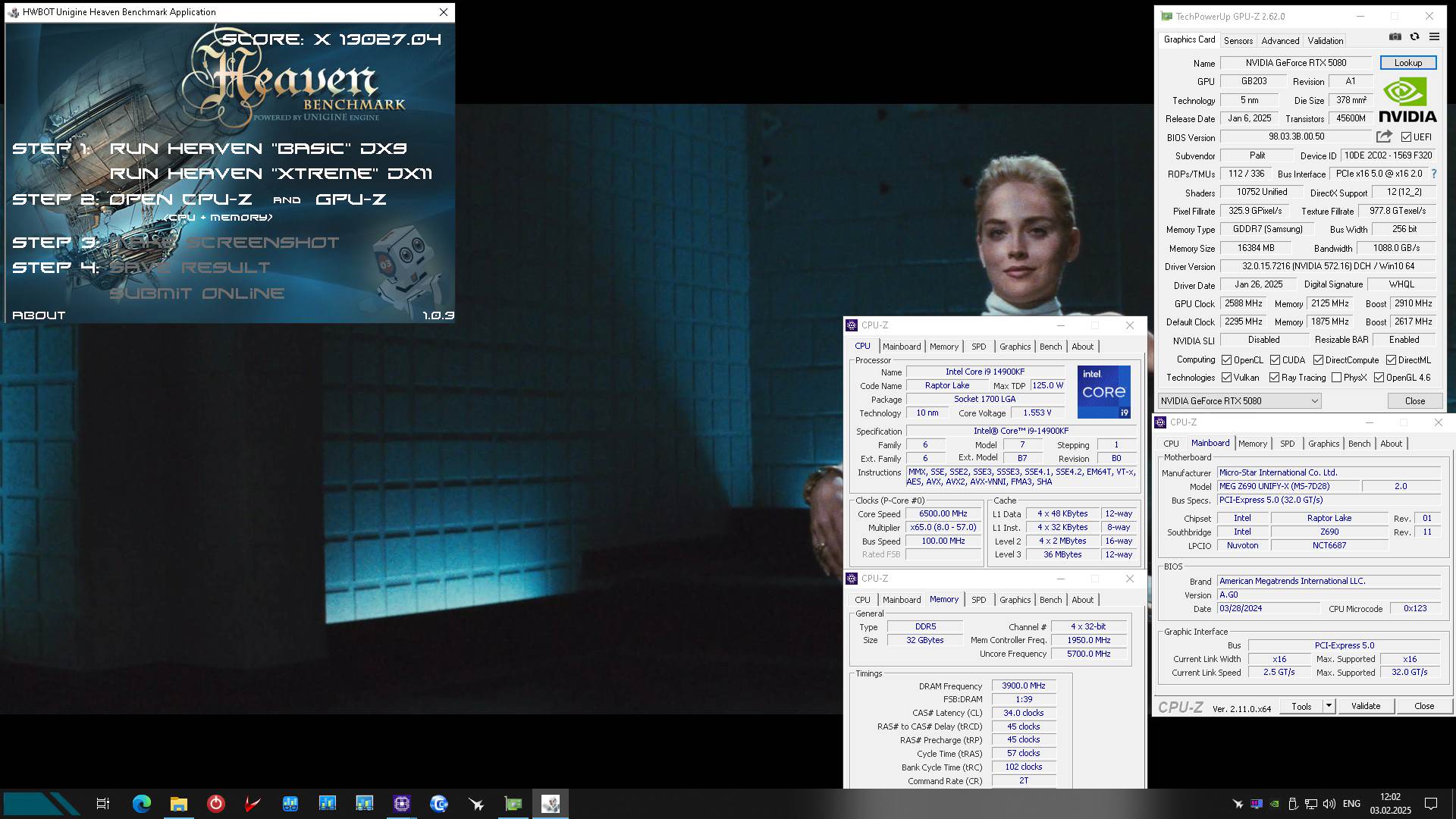Click Run Heaven "Basic" DX9 in HWBOT
Image resolution: width=1456 pixels, height=819 pixels.
(258, 149)
